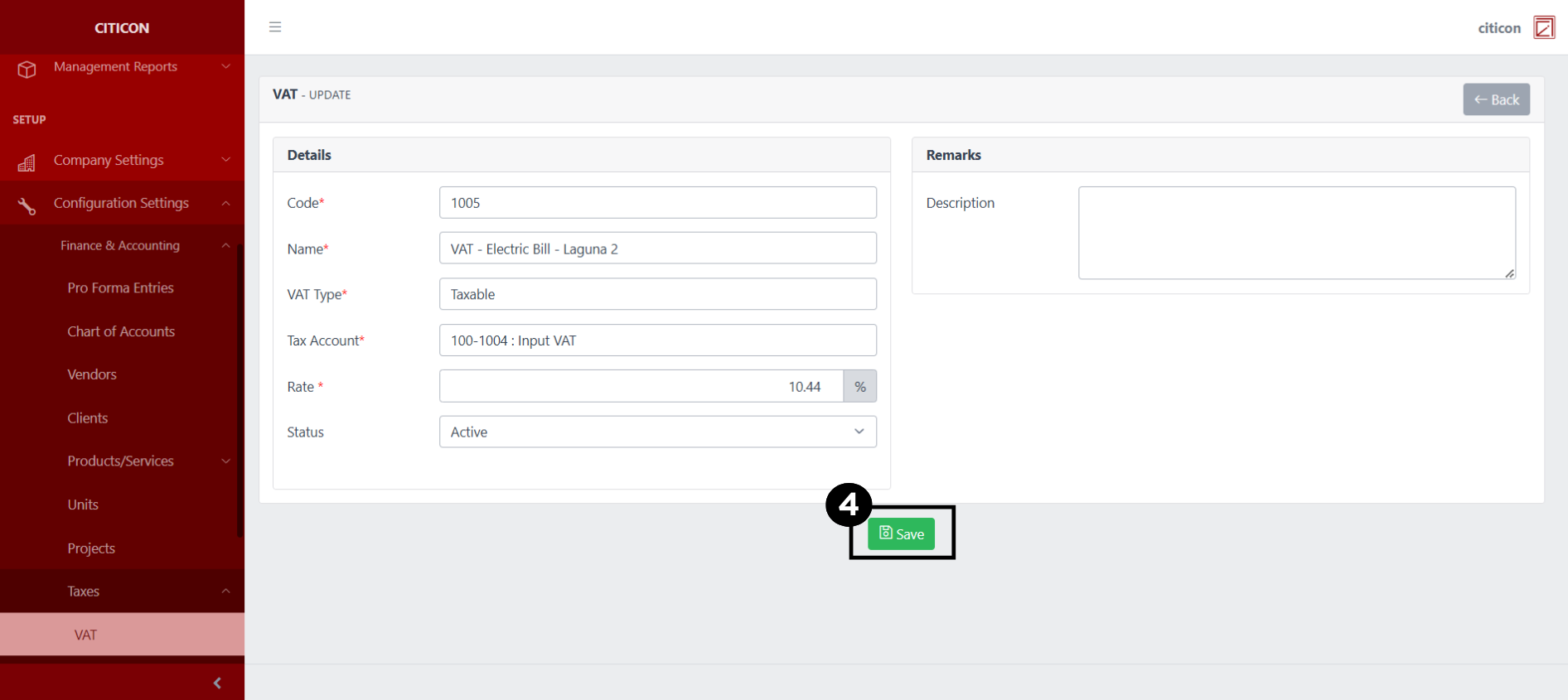The height and width of the screenshot is (700, 1568).
Task: Click the percent sign beside Rate
Action: click(859, 387)
